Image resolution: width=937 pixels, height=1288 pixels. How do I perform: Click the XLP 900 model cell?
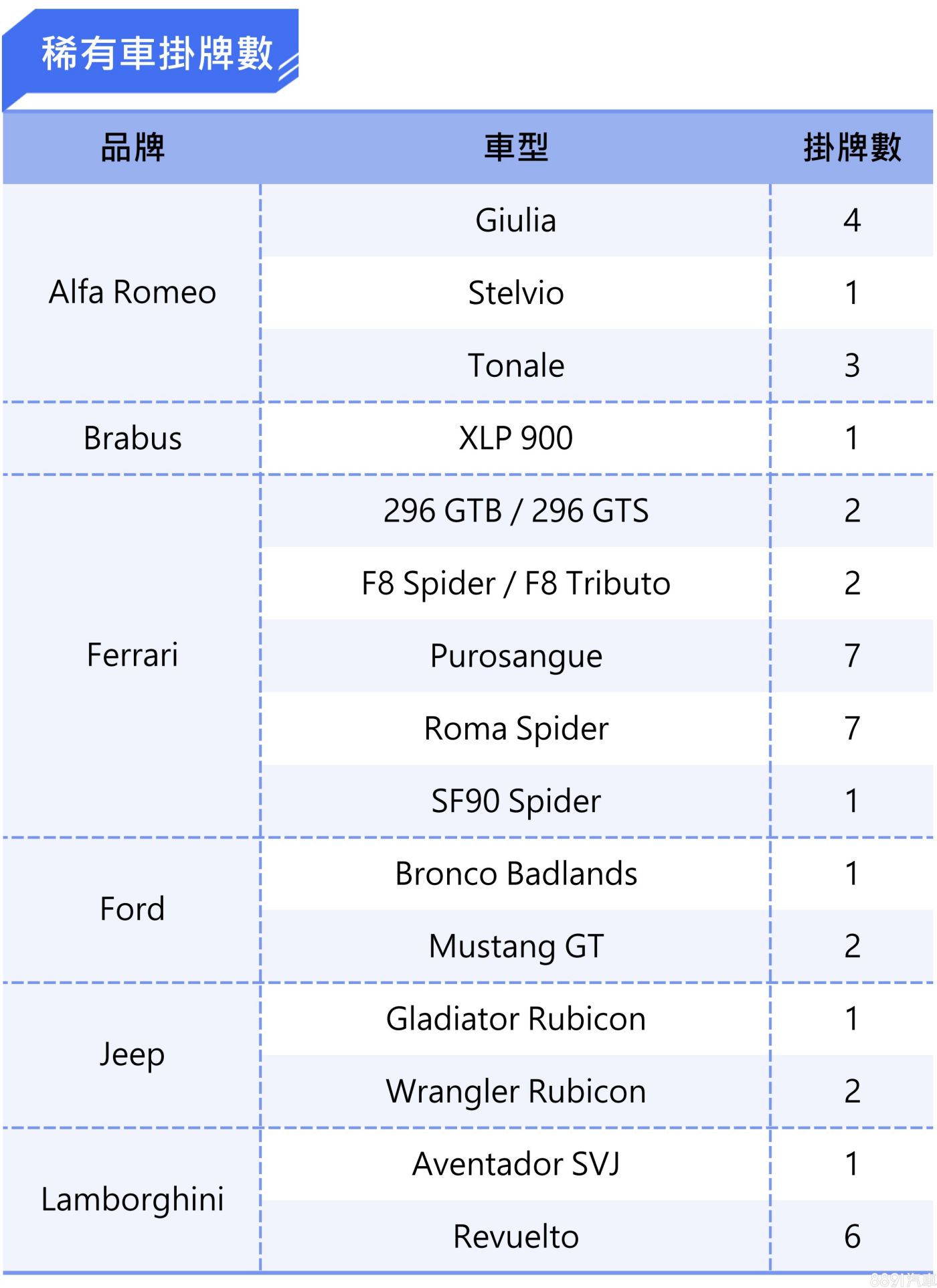tap(515, 438)
